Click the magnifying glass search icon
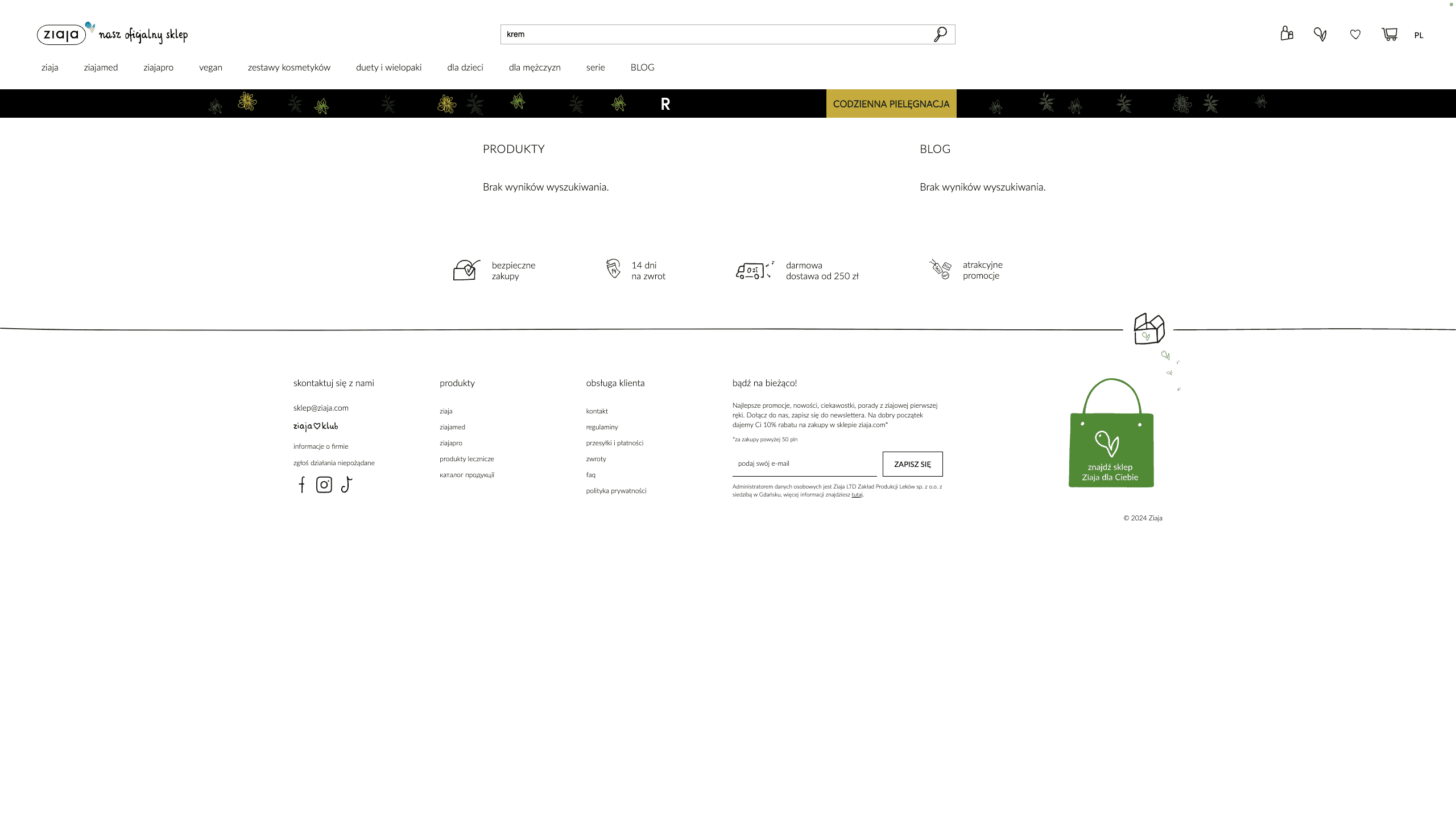The height and width of the screenshot is (819, 1456). tap(940, 34)
